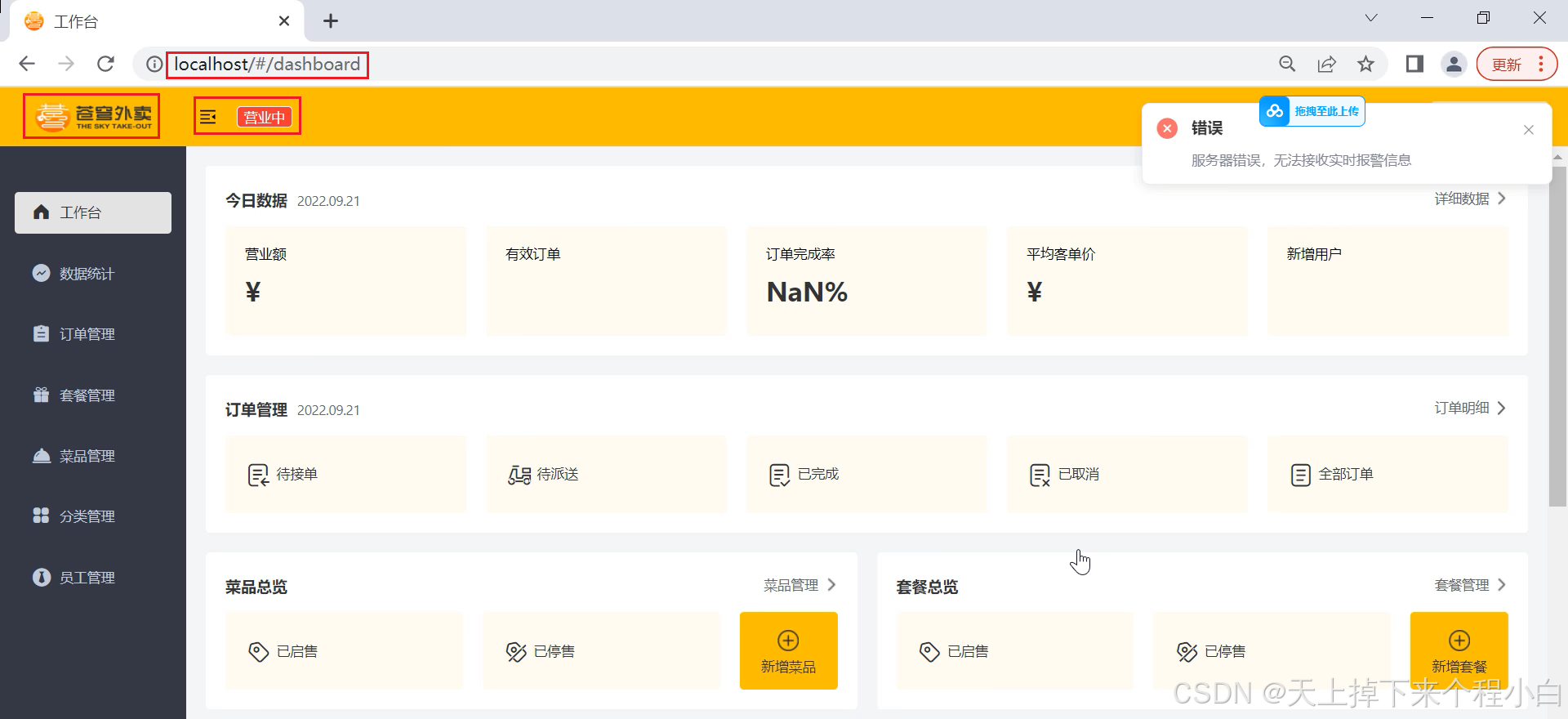Open 分类管理 in the sidebar

click(x=93, y=516)
